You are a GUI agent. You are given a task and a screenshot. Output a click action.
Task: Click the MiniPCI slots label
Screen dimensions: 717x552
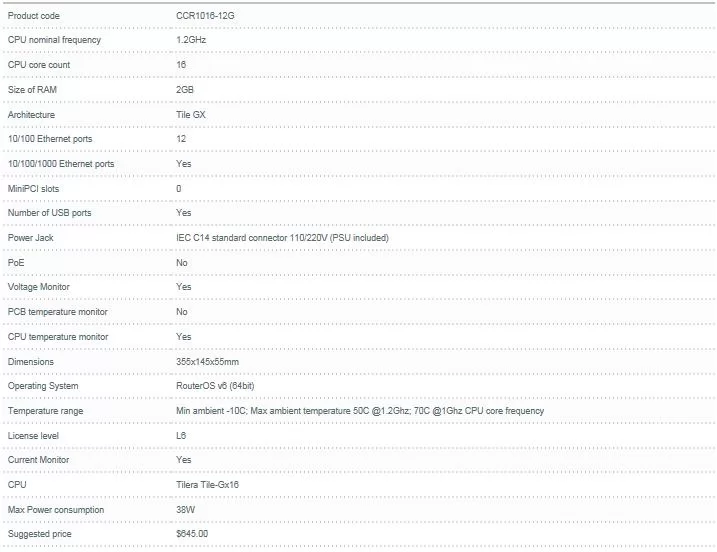(x=33, y=189)
